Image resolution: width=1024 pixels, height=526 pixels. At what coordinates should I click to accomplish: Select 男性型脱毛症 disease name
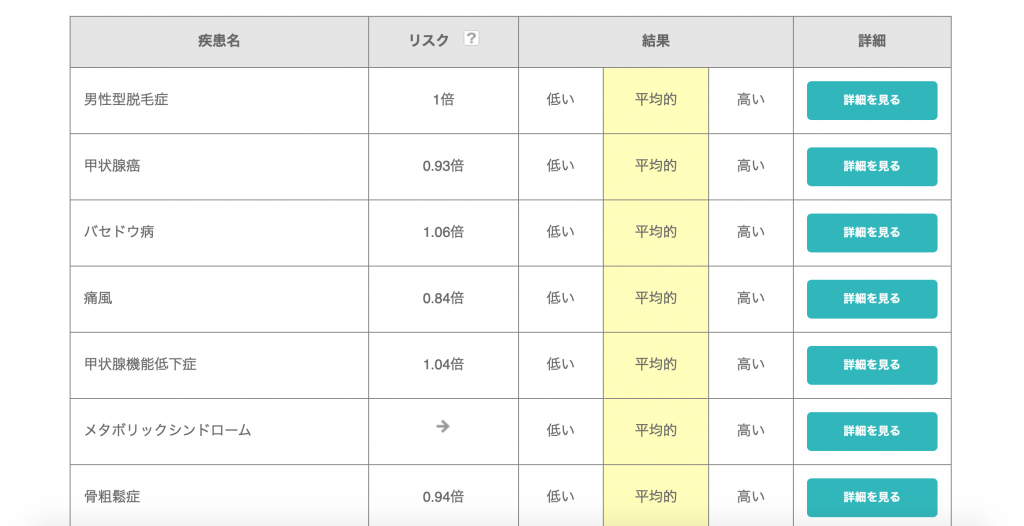click(x=126, y=100)
